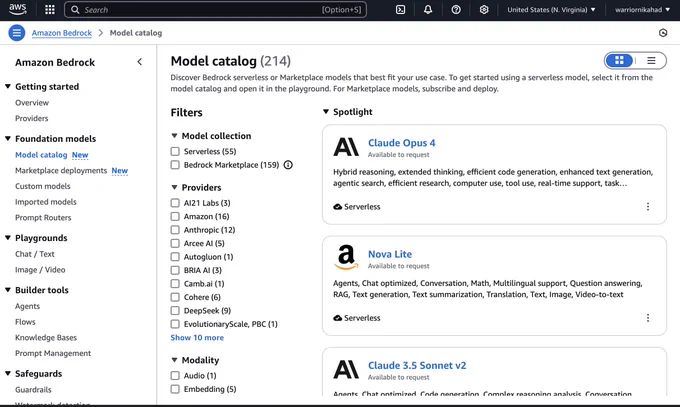Screen dimensions: 680x407
Task: Open the Claude 3.5 Sonnet v2 model link
Action: [x=417, y=365]
